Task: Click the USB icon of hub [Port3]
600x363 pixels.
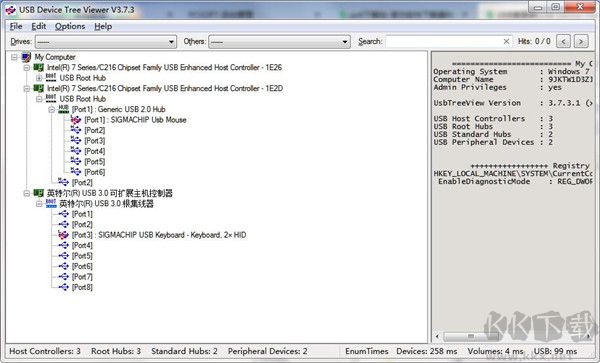Action: click(76, 141)
